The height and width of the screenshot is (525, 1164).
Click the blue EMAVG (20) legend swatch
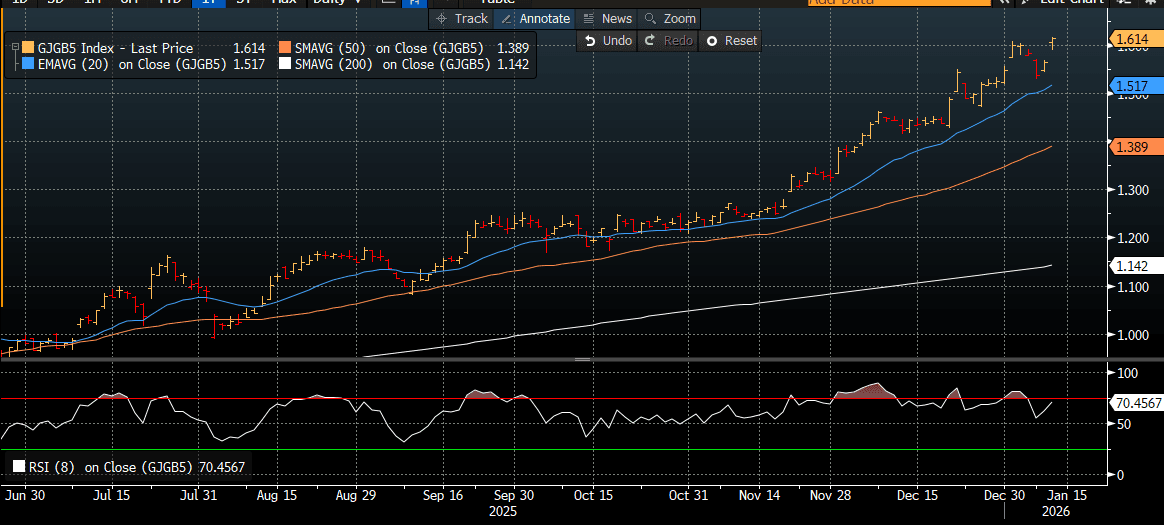pyautogui.click(x=27, y=64)
